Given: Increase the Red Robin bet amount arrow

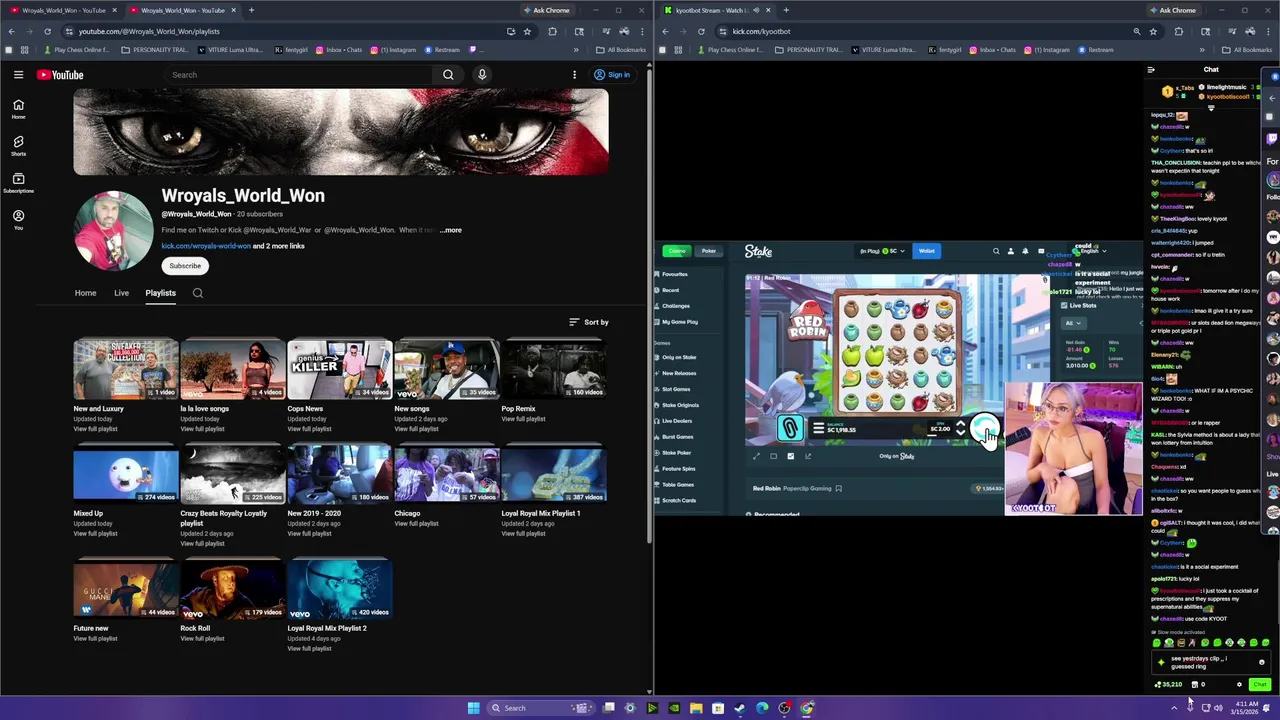Looking at the screenshot, I should pos(960,424).
